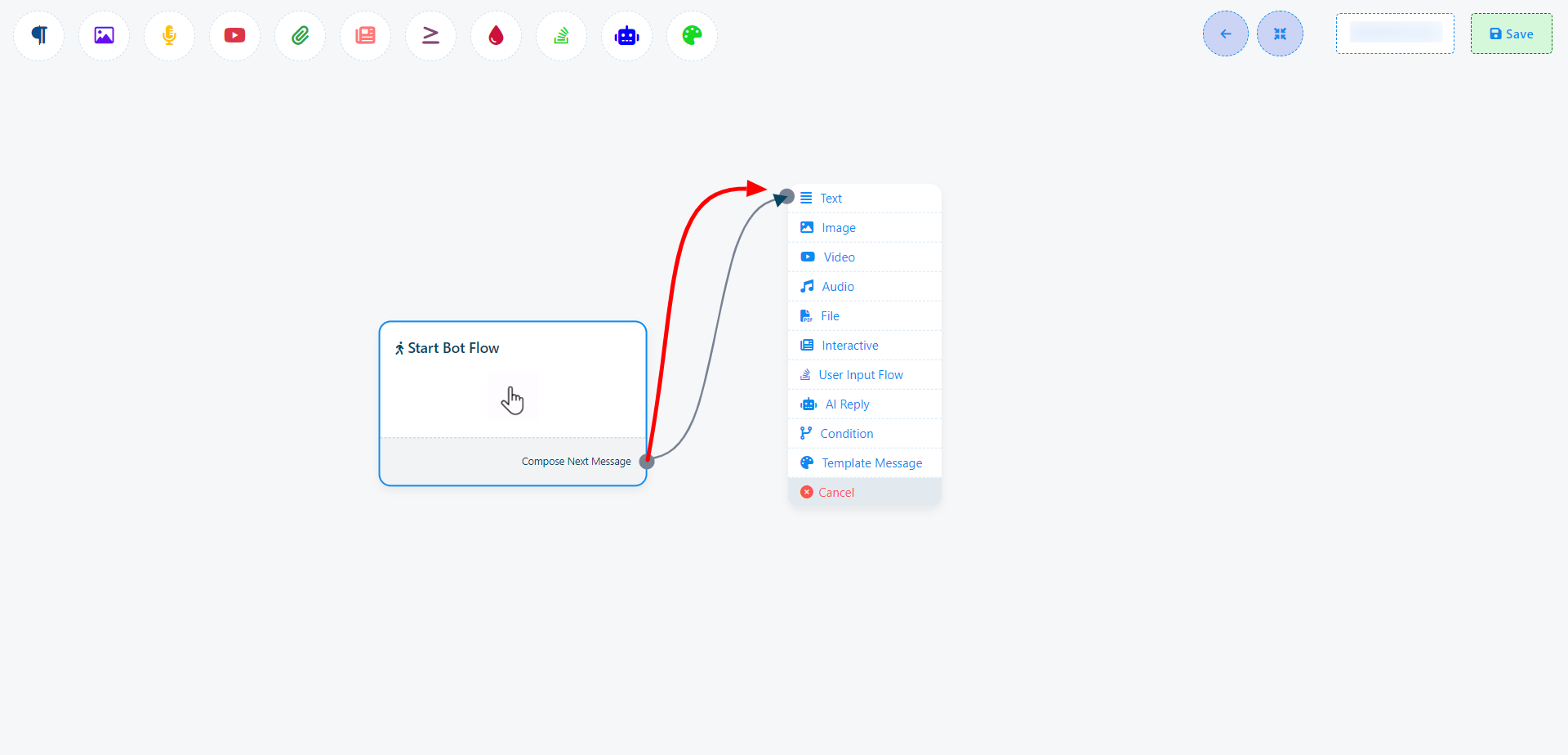Save the bot flow
The width and height of the screenshot is (1568, 755).
pyautogui.click(x=1511, y=34)
